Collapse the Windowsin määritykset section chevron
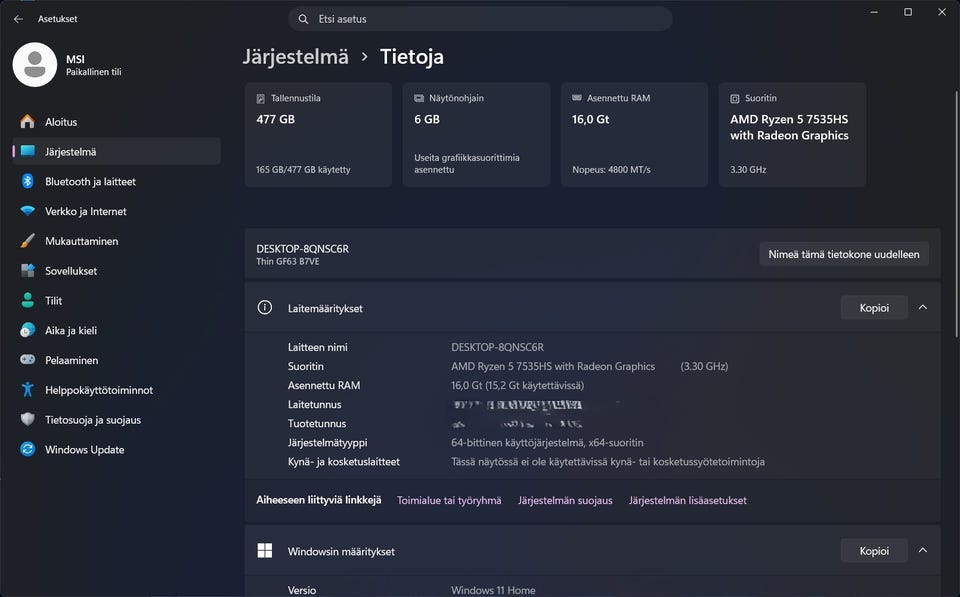960x597 pixels. [x=923, y=550]
